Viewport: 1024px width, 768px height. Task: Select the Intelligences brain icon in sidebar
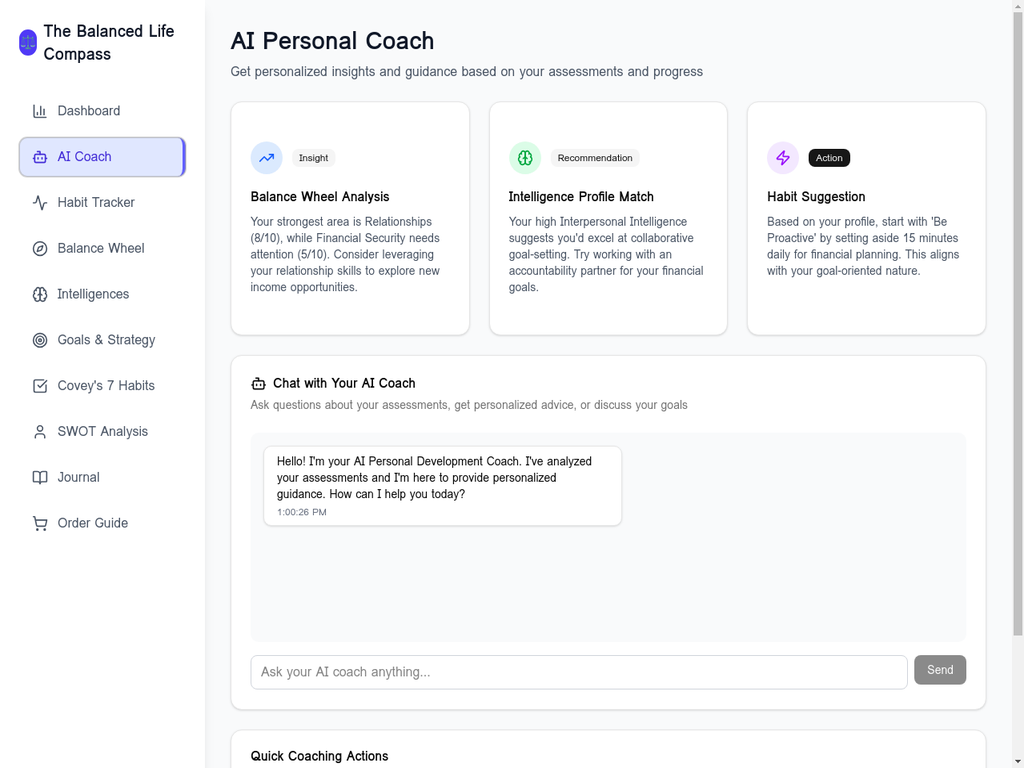[39, 294]
